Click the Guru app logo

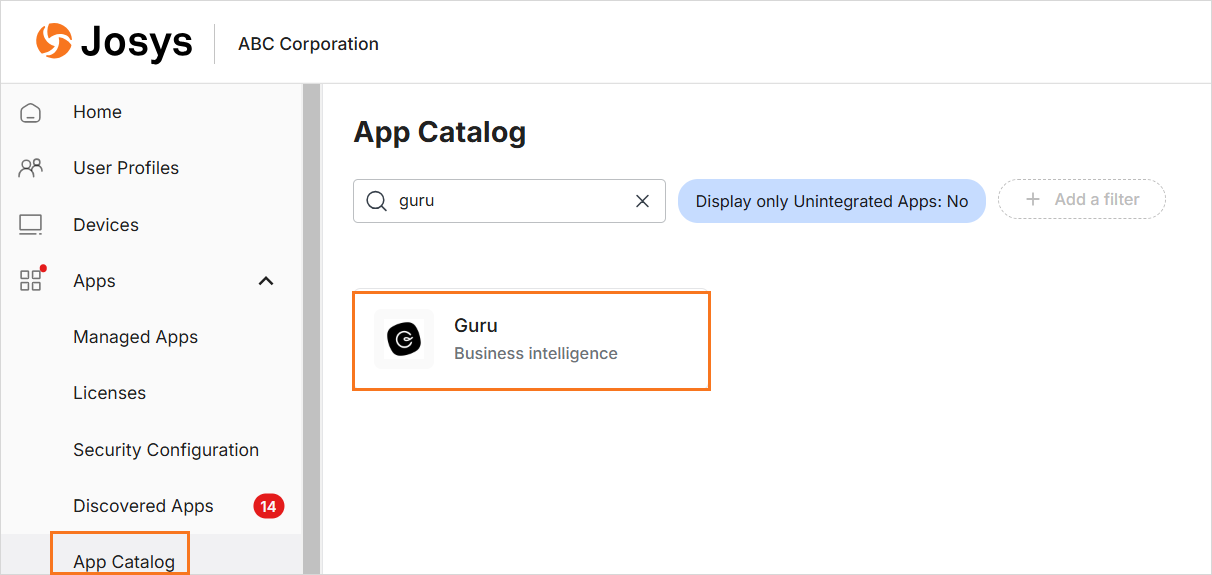(x=404, y=339)
